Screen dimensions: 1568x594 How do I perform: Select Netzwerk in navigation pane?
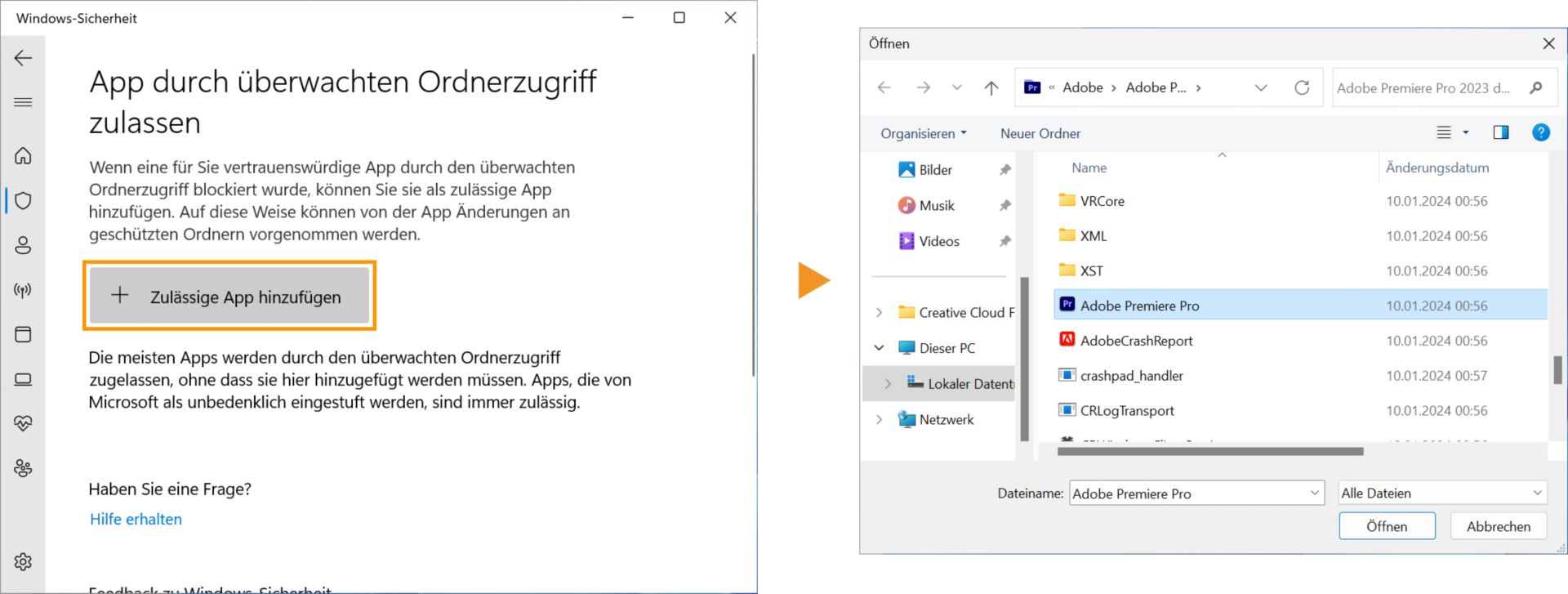click(936, 419)
